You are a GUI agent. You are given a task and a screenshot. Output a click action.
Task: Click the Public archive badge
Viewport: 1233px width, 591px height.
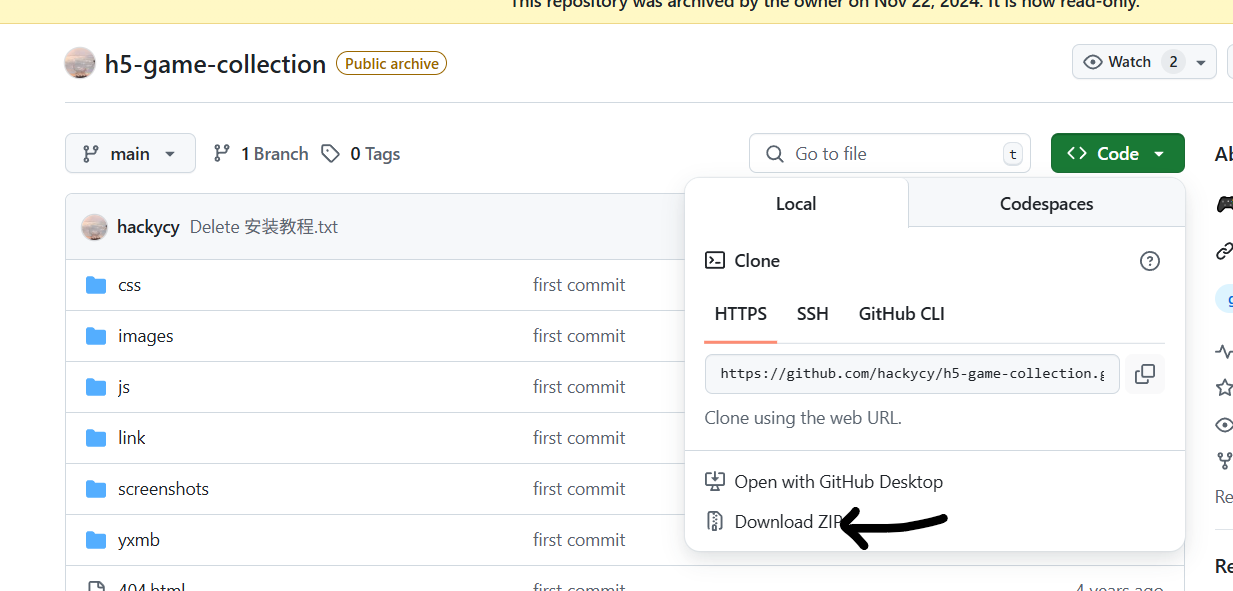pos(391,64)
